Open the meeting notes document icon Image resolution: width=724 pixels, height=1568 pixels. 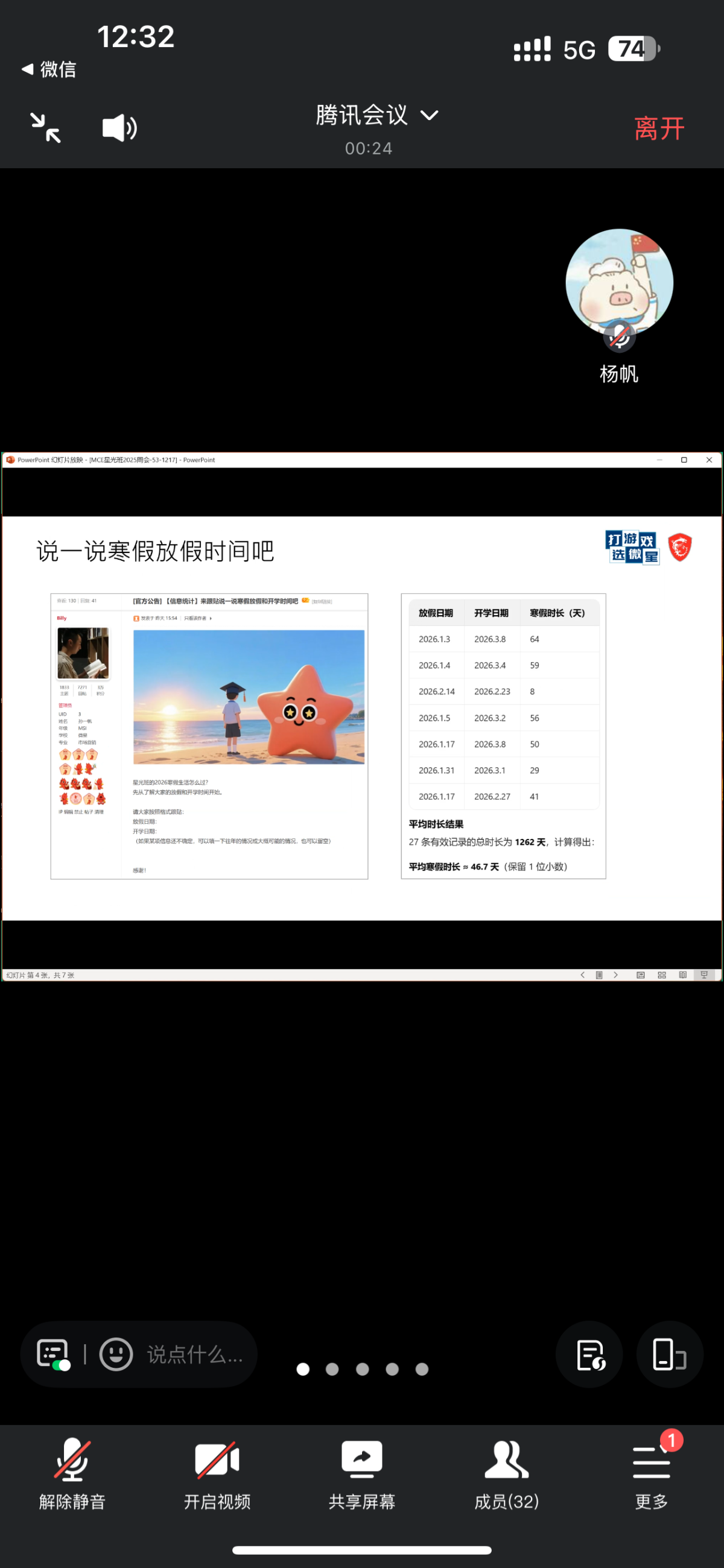(589, 1355)
